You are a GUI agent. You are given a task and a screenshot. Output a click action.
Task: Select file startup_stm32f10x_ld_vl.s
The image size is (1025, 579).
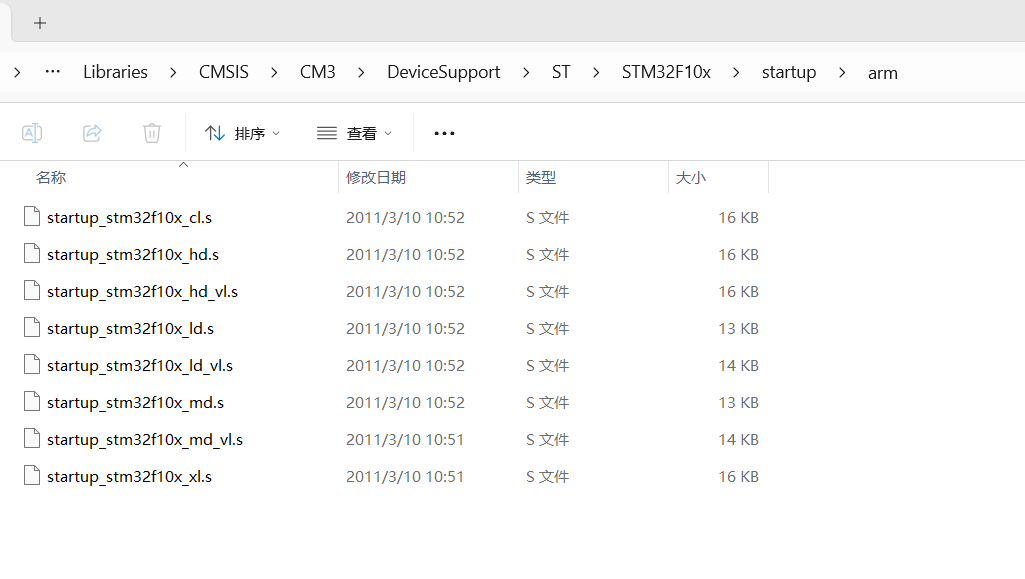[140, 365]
